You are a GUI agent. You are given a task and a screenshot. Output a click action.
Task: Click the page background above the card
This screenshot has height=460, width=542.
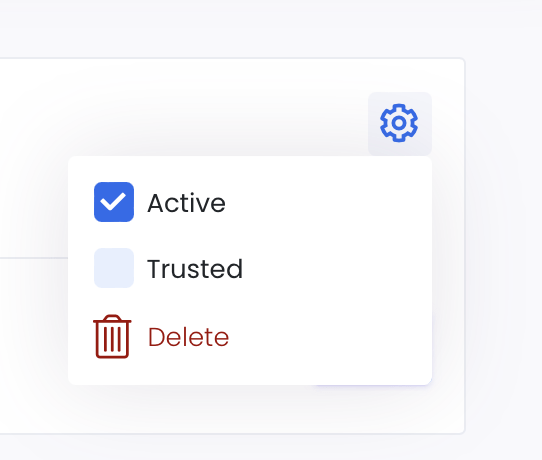pyautogui.click(x=270, y=28)
